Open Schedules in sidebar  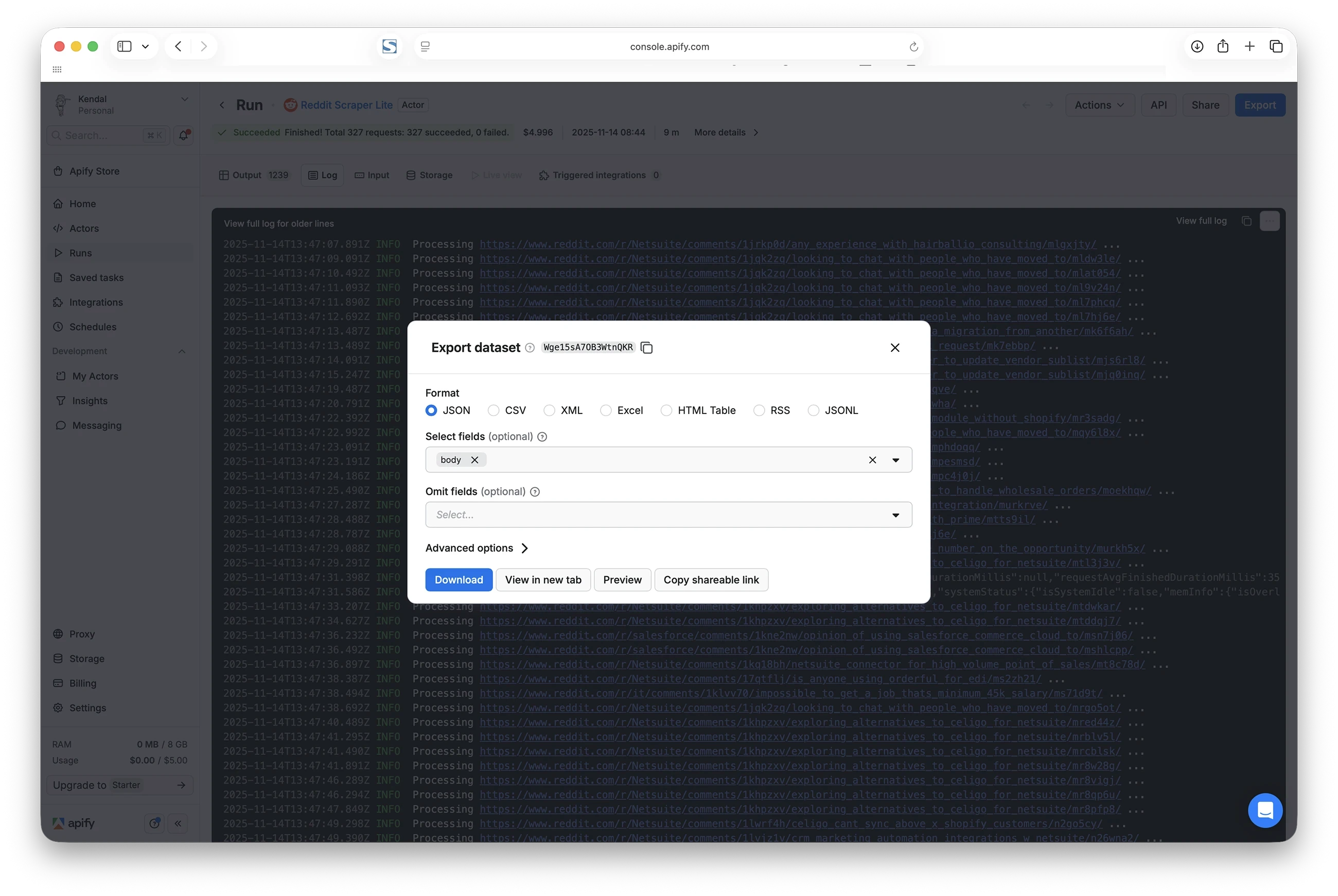(120, 327)
